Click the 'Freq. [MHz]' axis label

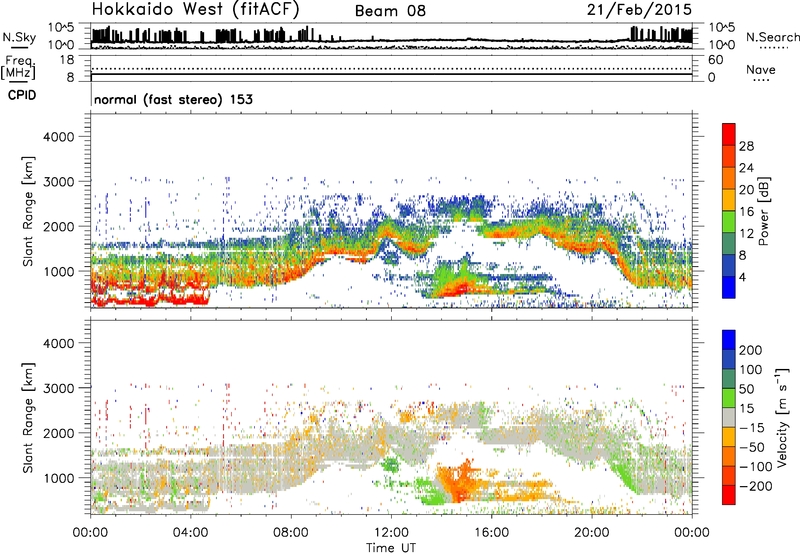[x=19, y=68]
